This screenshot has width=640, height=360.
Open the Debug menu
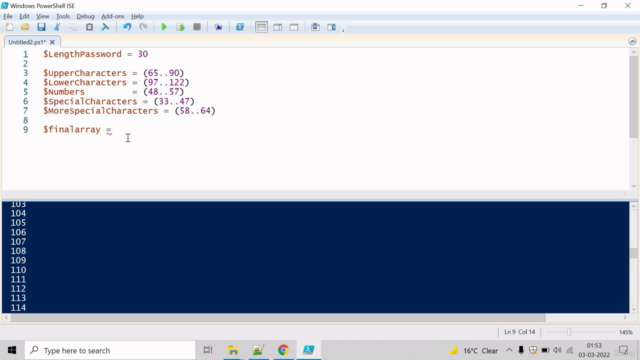click(85, 16)
